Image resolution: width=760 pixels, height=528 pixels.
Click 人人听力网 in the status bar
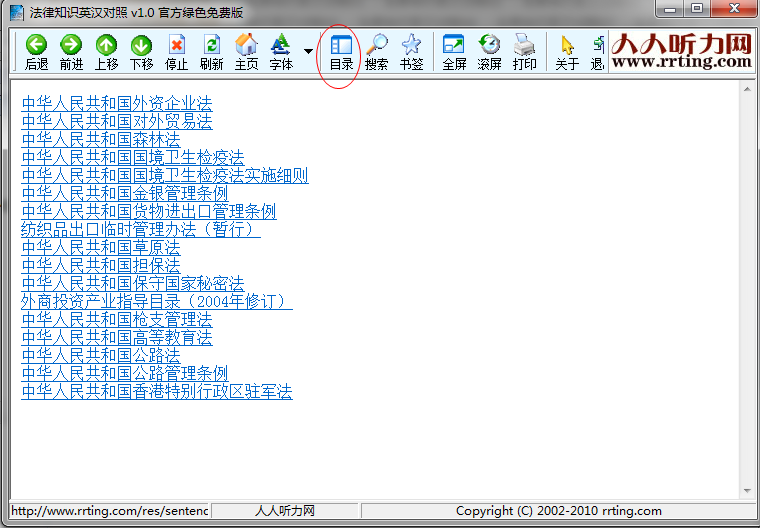click(285, 511)
